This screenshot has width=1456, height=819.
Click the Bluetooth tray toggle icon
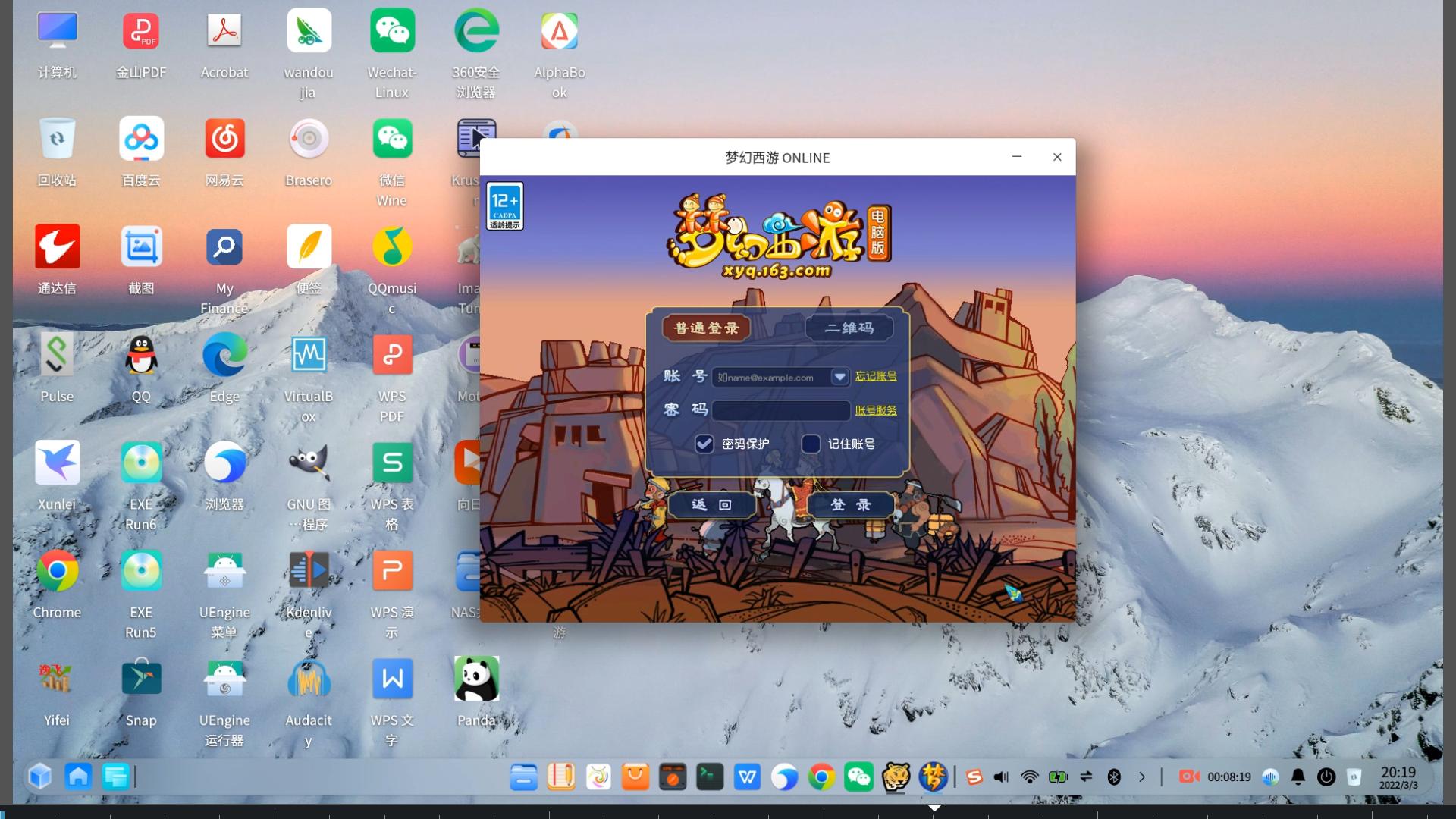pyautogui.click(x=1114, y=777)
